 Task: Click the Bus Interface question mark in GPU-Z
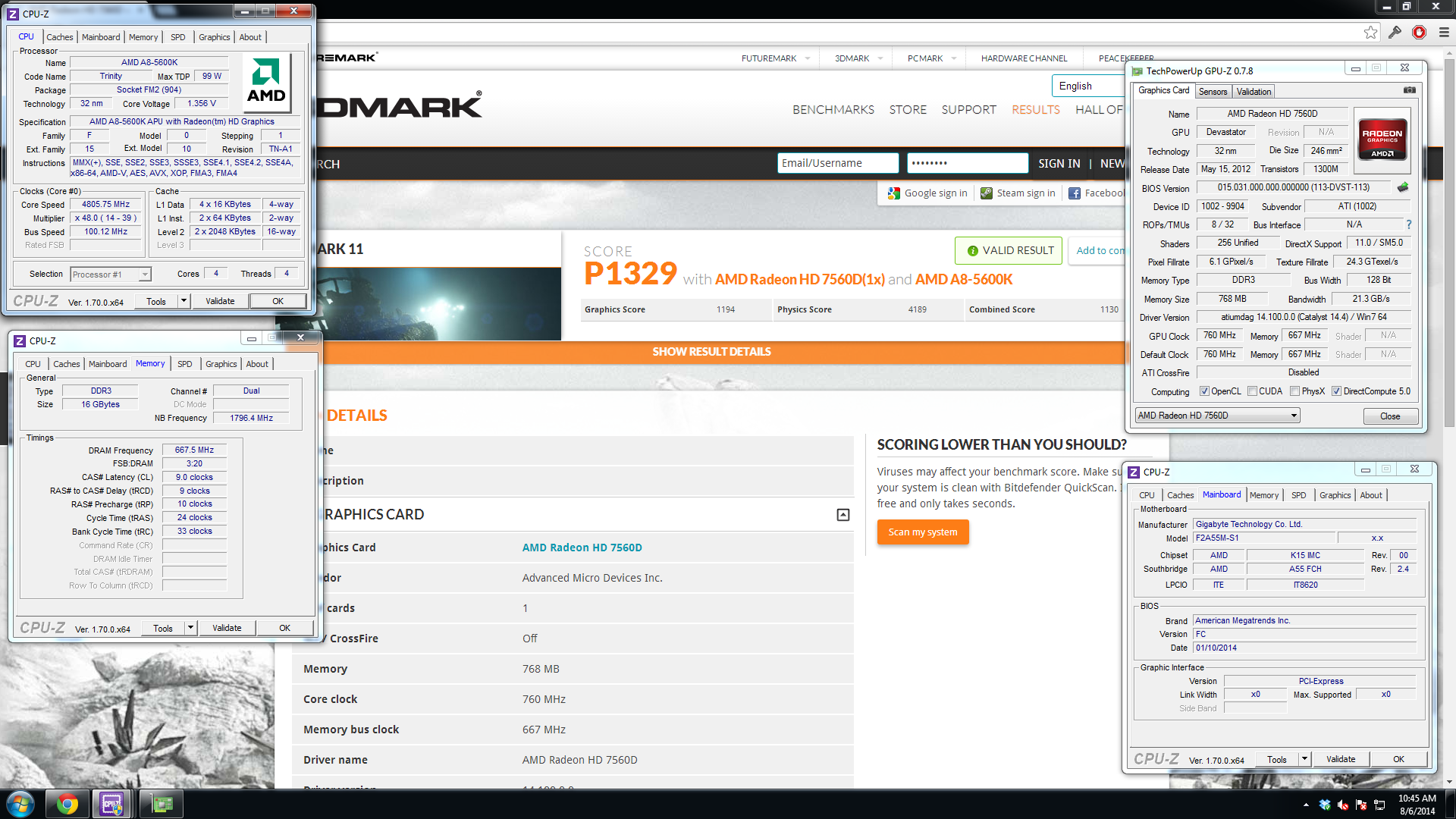[1409, 224]
